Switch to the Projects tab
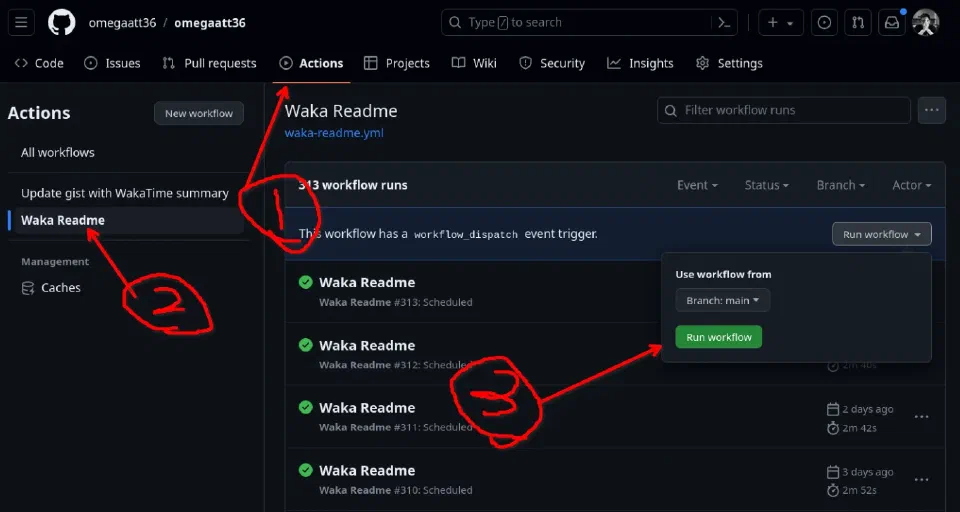Viewport: 960px width, 512px height. tap(397, 63)
